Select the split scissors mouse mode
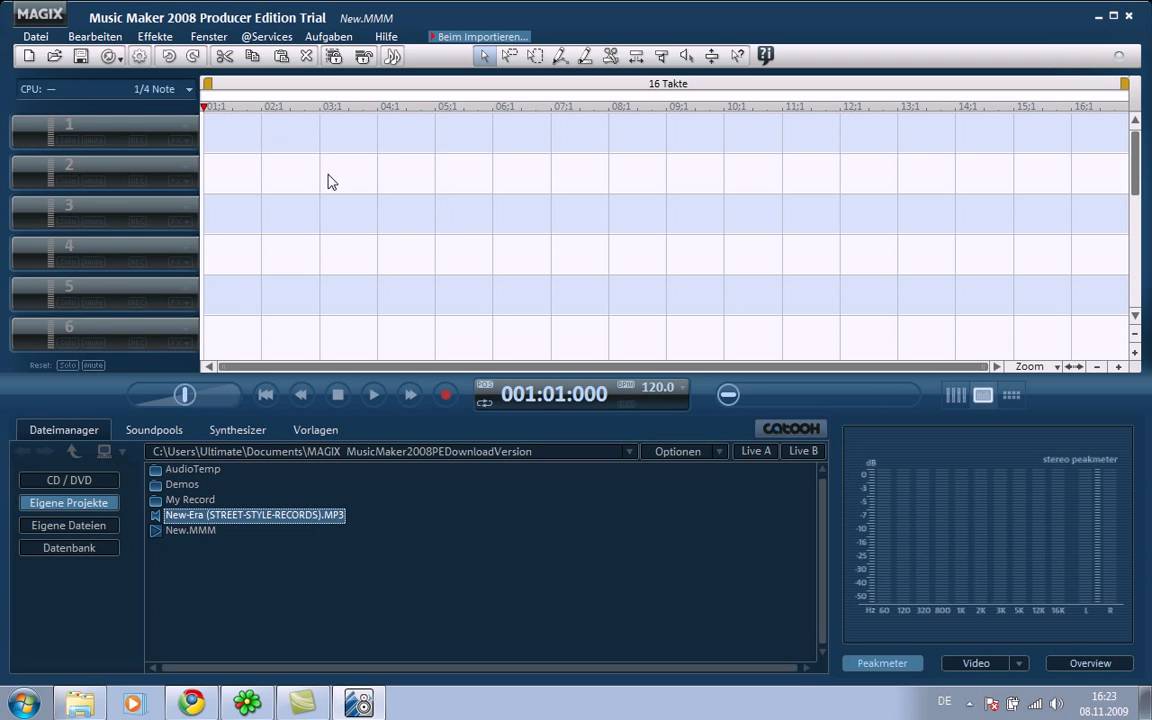 pyautogui.click(x=611, y=56)
